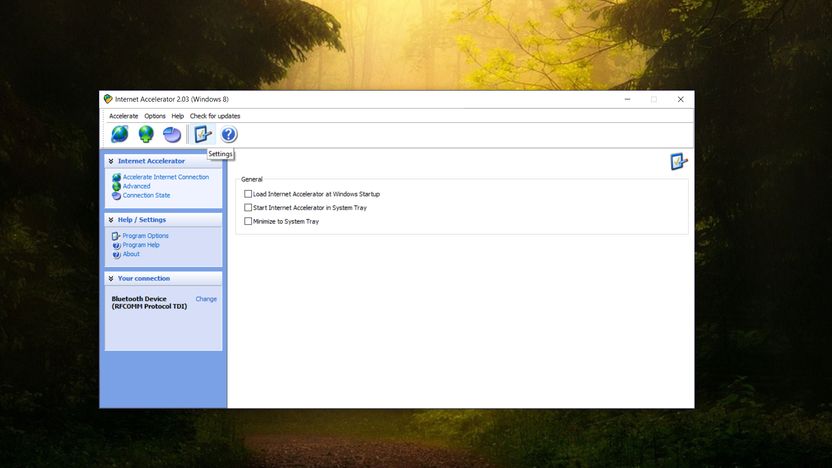Click the Internet Accelerator title bar app icon

click(108, 99)
